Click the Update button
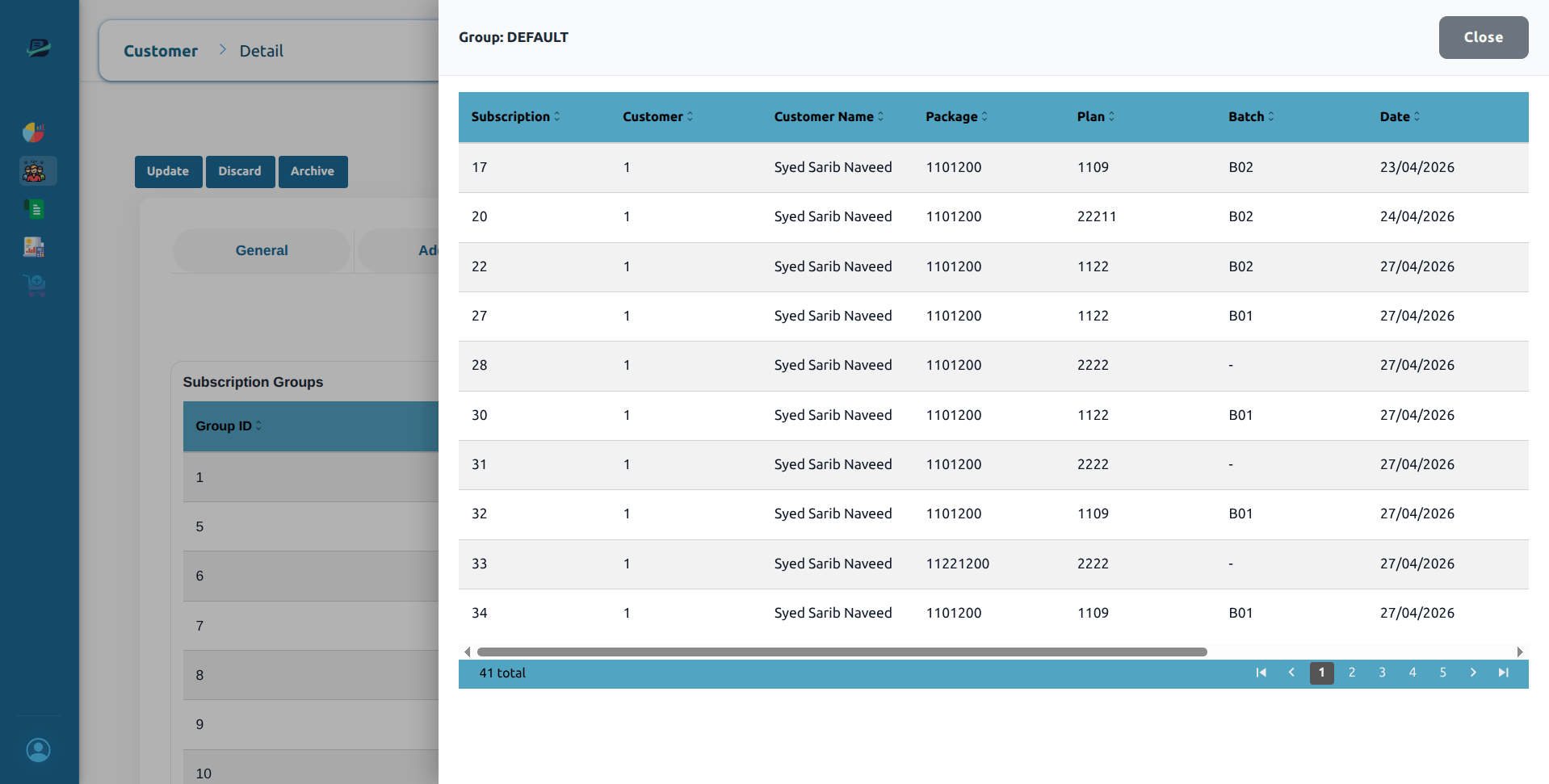This screenshot has width=1549, height=784. tap(168, 172)
